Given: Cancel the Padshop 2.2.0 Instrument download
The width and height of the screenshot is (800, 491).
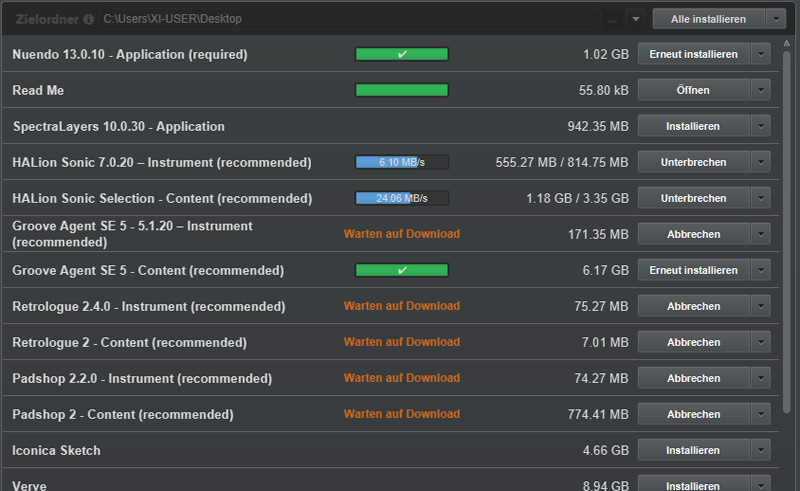Looking at the screenshot, I should pos(693,378).
